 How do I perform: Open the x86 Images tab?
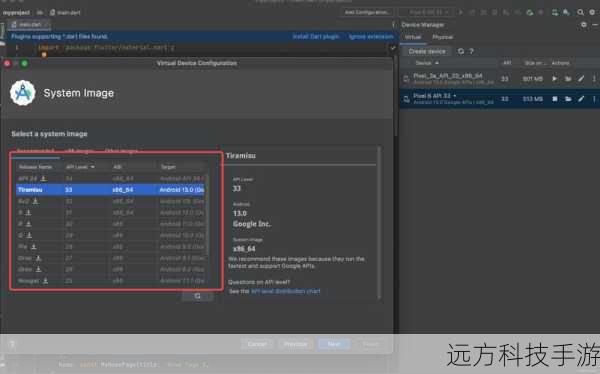[79, 151]
